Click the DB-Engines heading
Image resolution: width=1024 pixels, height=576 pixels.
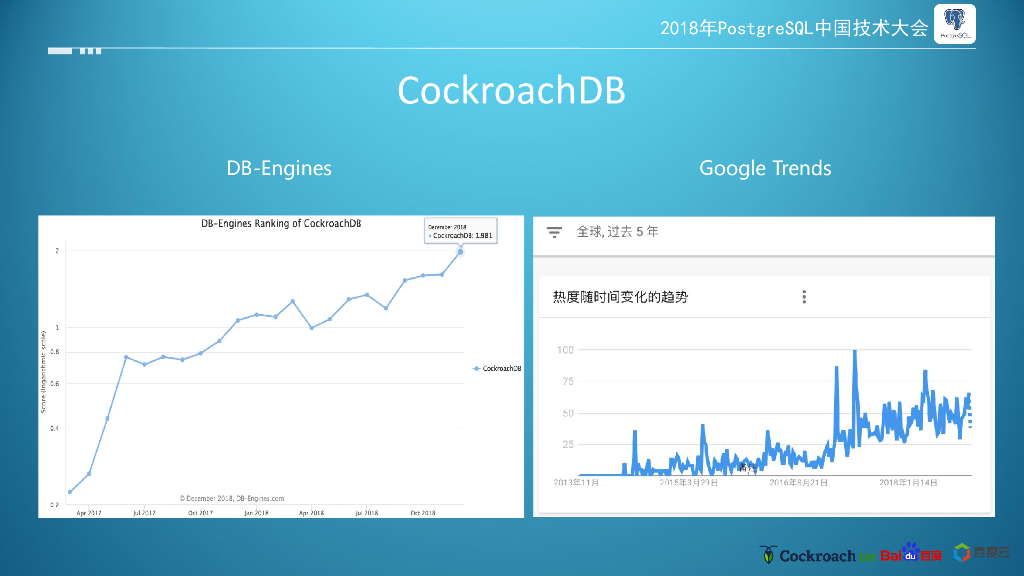tap(279, 168)
